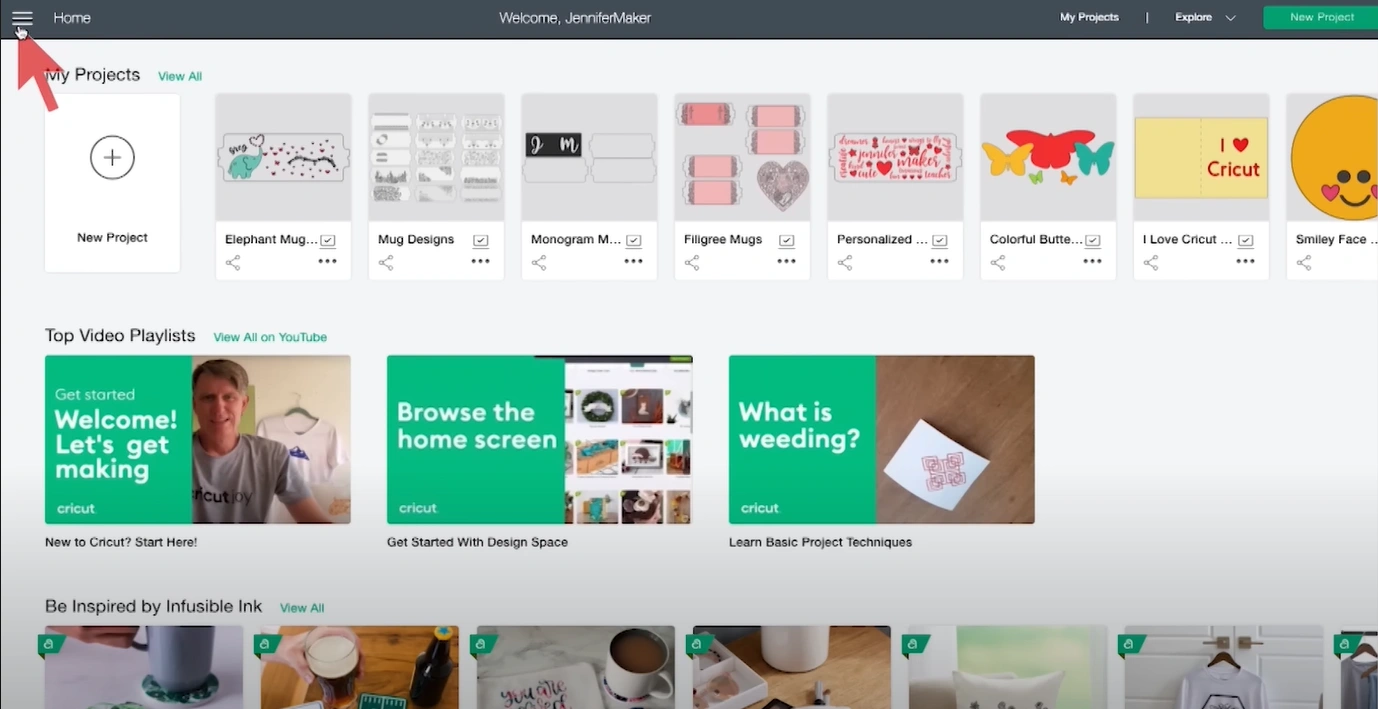
Task: Click 'New to Cricut? Start Here!' caption
Action: coord(121,542)
